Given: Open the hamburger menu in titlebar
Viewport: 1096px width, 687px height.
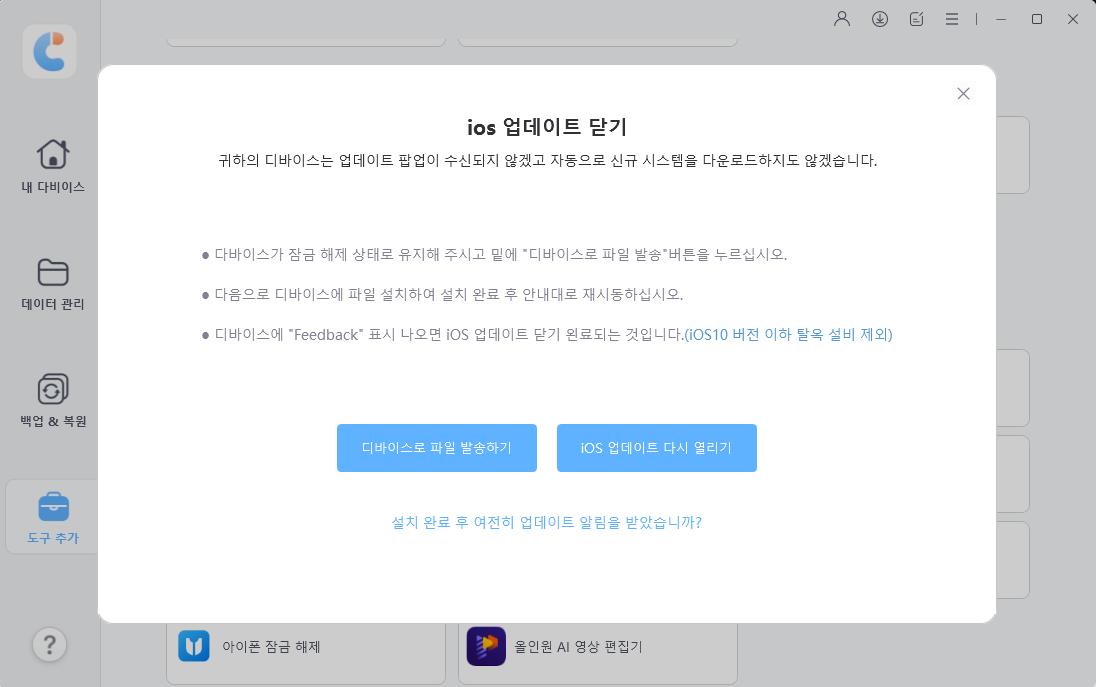Looking at the screenshot, I should (952, 18).
